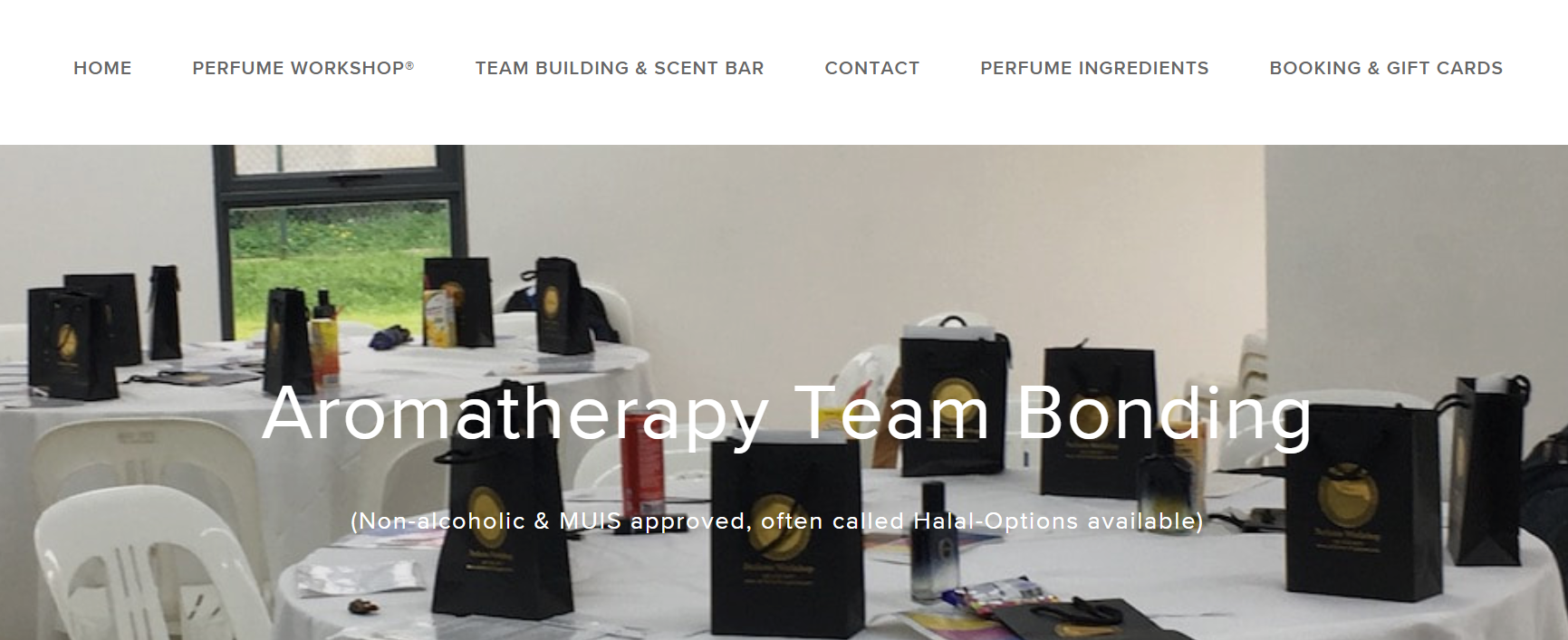Viewport: 1568px width, 640px height.
Task: Click the red soda can in photo
Action: pos(642,463)
